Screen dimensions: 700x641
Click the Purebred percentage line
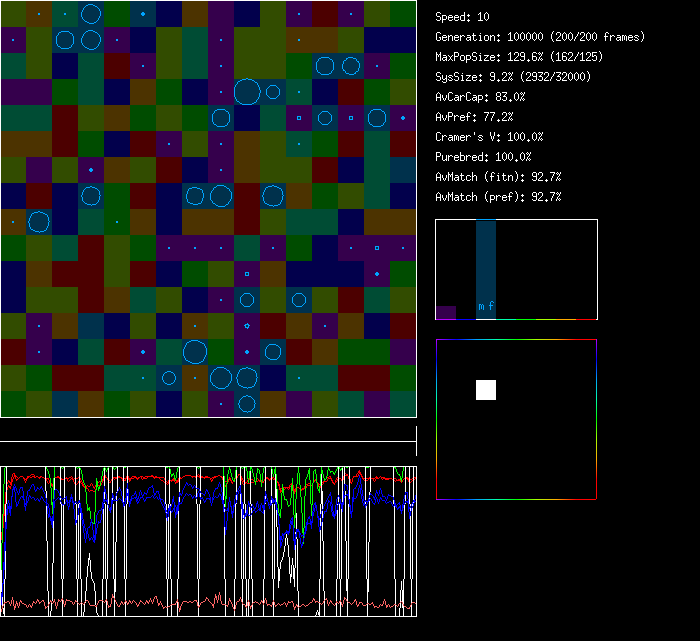tap(483, 157)
